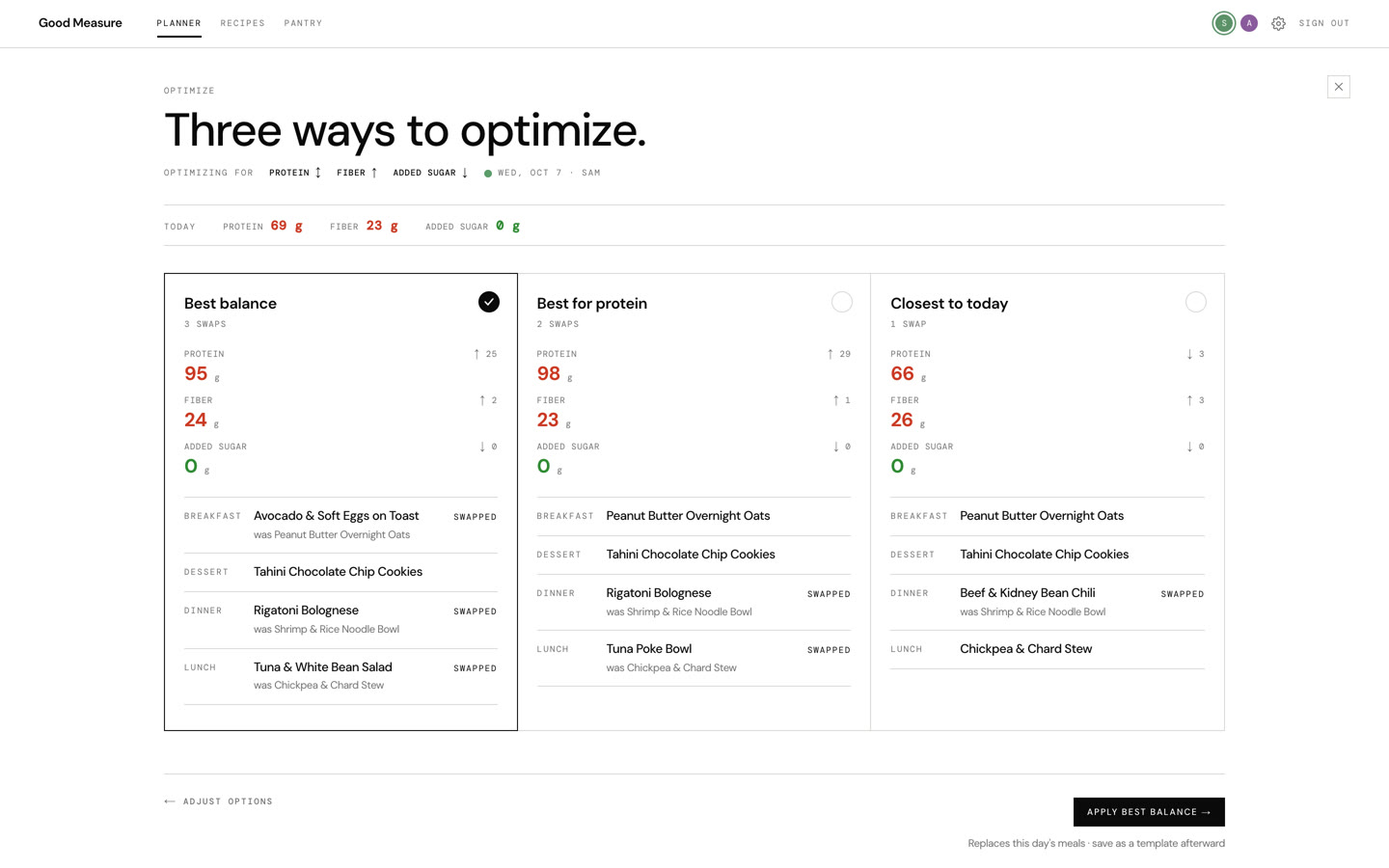Click Chickpea & Chard Stew lunch in Closest to today
Image resolution: width=1389 pixels, height=868 pixels.
click(x=1025, y=649)
